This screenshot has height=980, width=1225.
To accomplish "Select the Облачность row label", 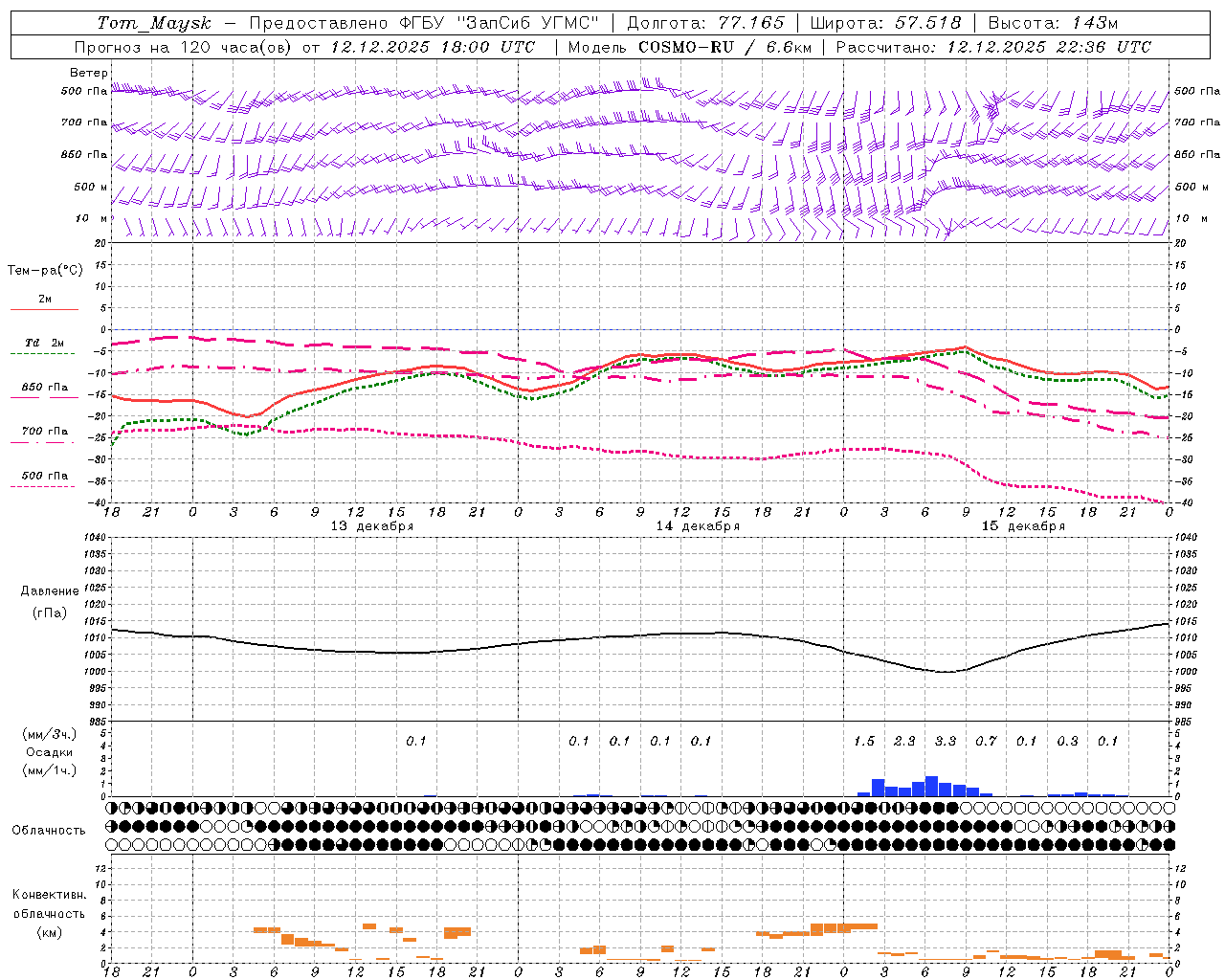I will [50, 830].
